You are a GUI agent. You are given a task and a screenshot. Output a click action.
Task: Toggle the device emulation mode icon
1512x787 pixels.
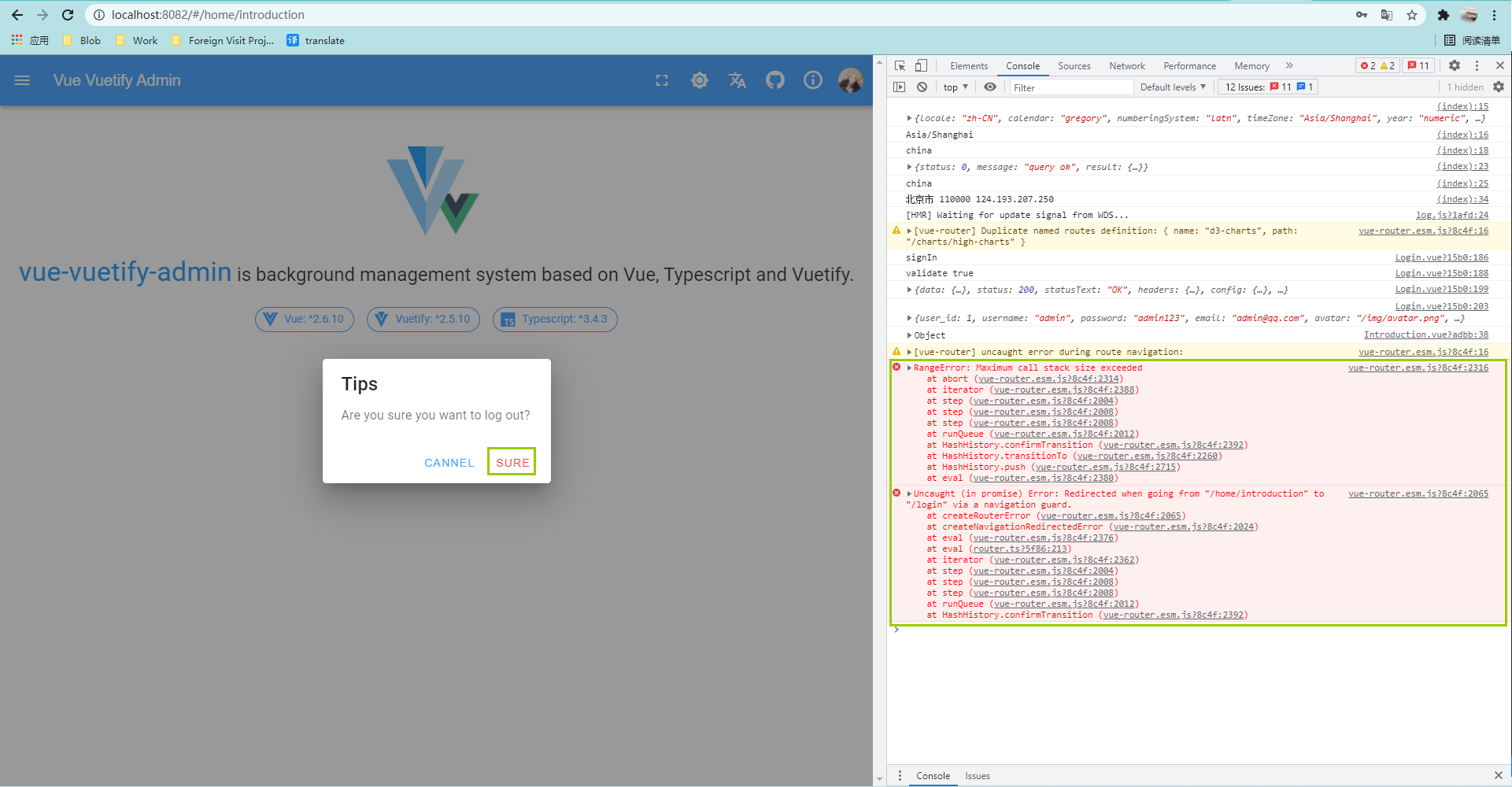921,65
